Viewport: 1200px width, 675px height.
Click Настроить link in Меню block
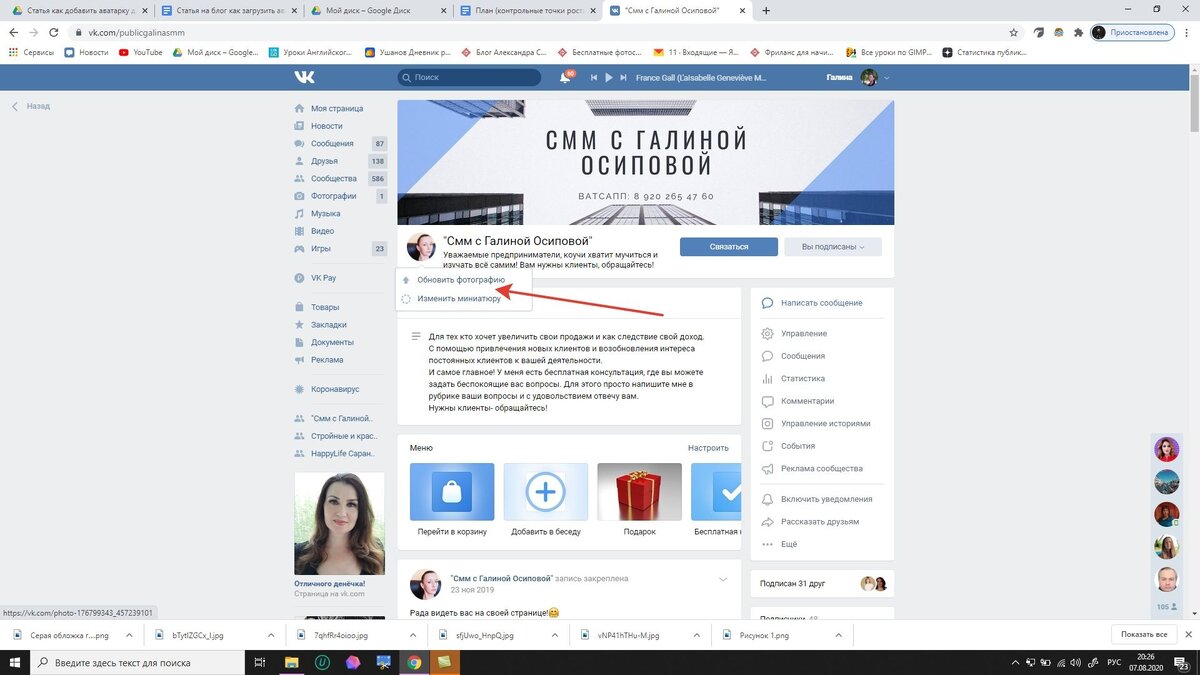click(708, 448)
